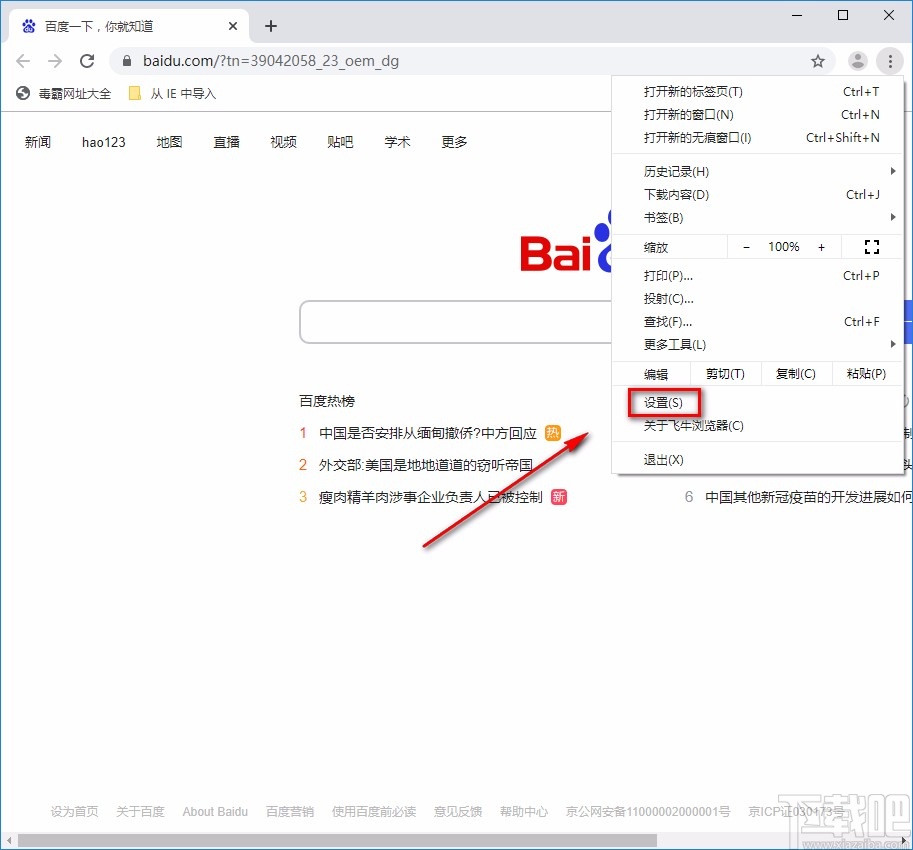
Task: Choose 查找(F)... in the menu
Action: click(x=757, y=321)
